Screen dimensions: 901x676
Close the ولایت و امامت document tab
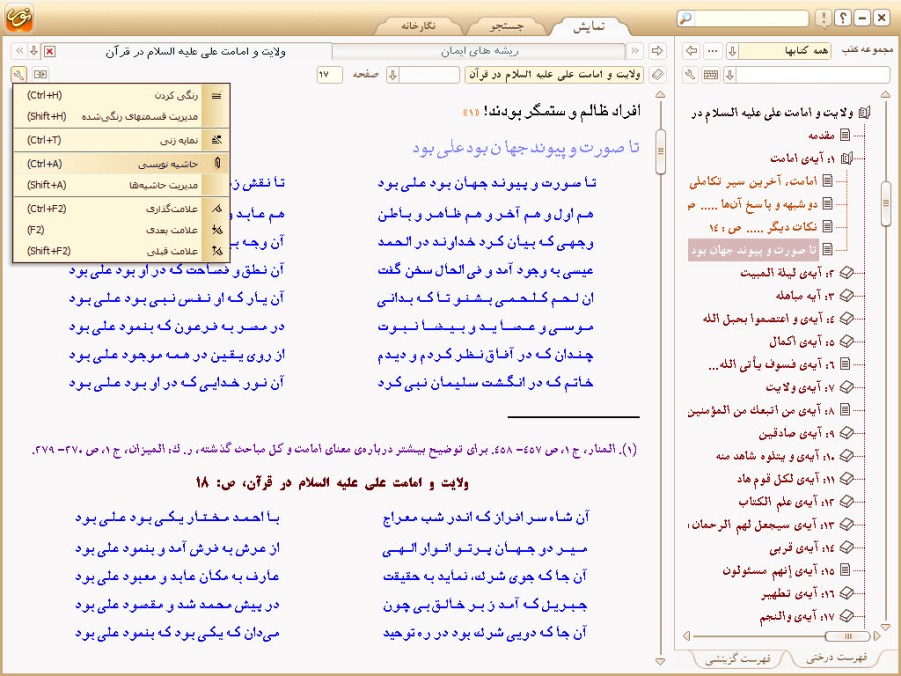(x=50, y=52)
